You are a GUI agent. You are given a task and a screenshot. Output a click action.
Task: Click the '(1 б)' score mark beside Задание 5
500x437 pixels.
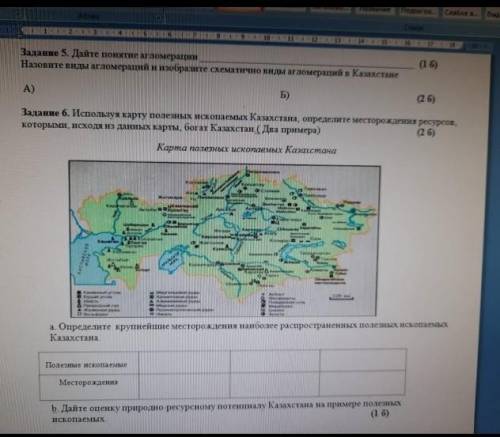tap(428, 64)
